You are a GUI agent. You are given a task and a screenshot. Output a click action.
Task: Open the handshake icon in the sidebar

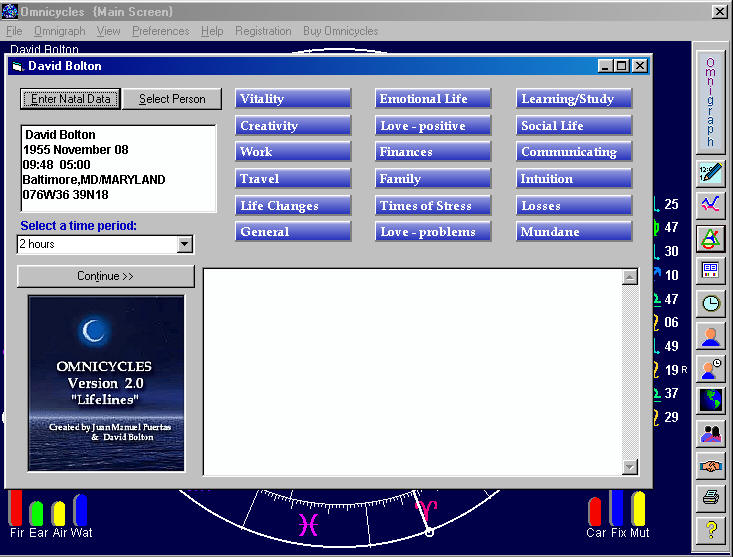tap(711, 465)
